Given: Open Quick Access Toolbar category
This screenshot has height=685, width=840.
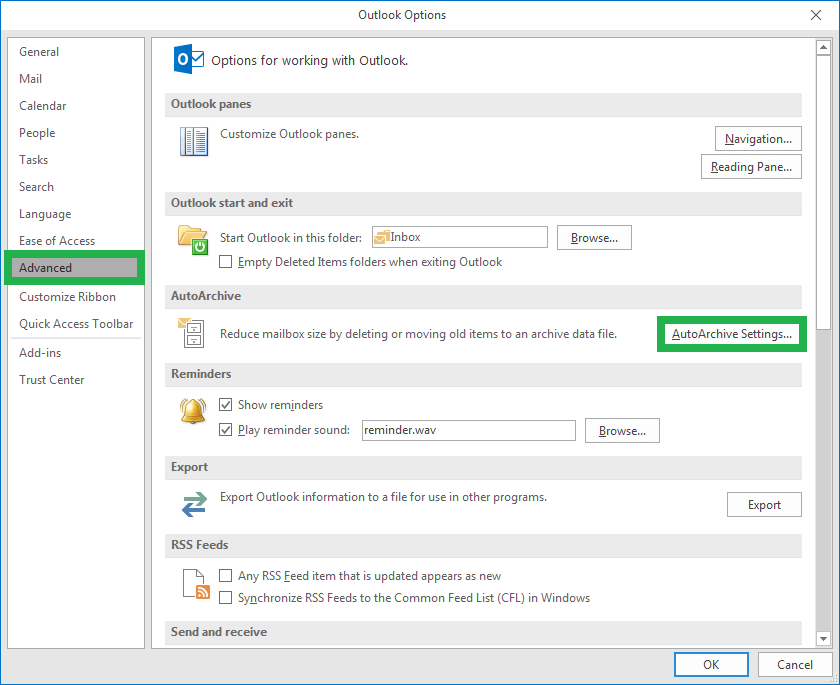Looking at the screenshot, I should 76,324.
